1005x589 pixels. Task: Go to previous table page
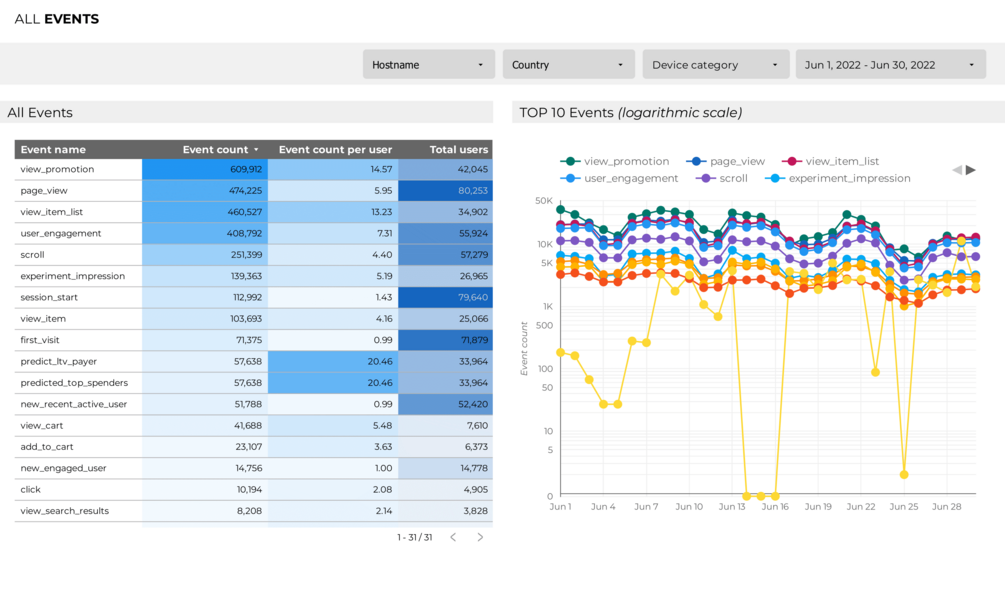pos(453,537)
